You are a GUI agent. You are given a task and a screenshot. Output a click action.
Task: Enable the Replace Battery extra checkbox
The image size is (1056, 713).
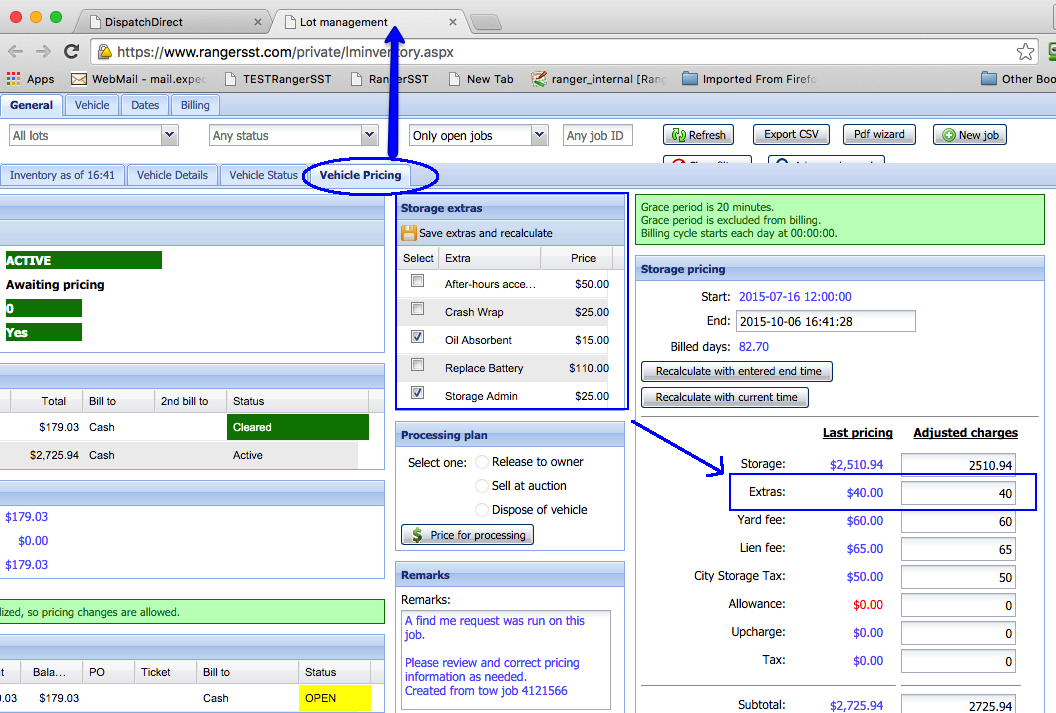tap(418, 366)
